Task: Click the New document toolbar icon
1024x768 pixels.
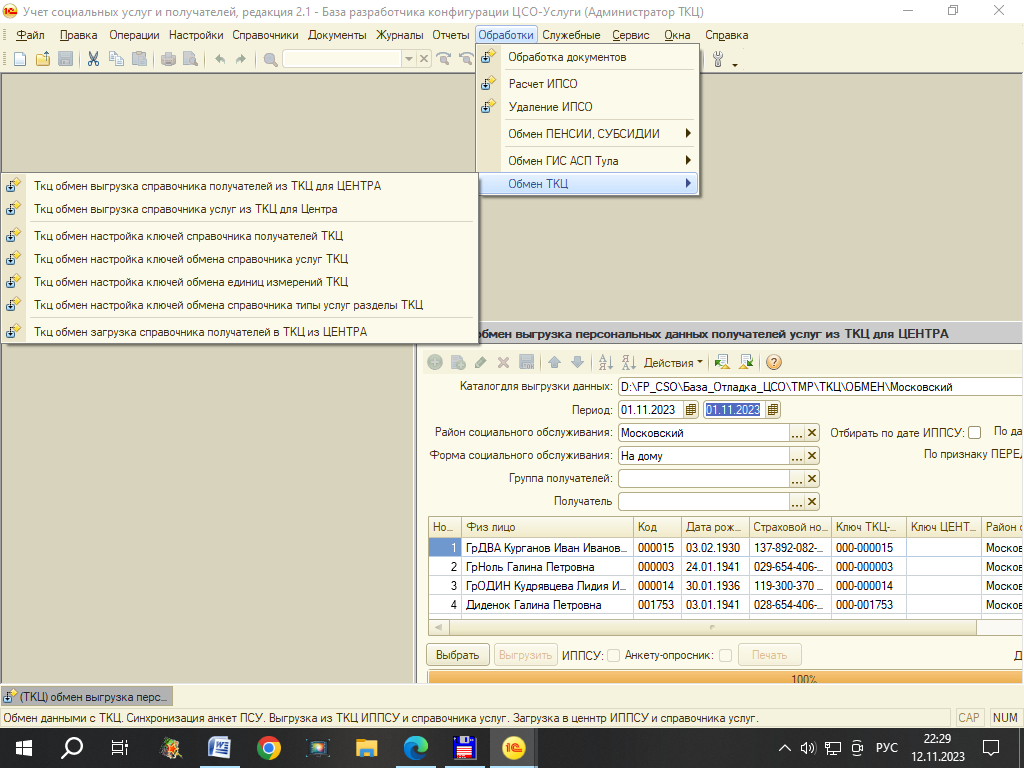Action: point(20,59)
